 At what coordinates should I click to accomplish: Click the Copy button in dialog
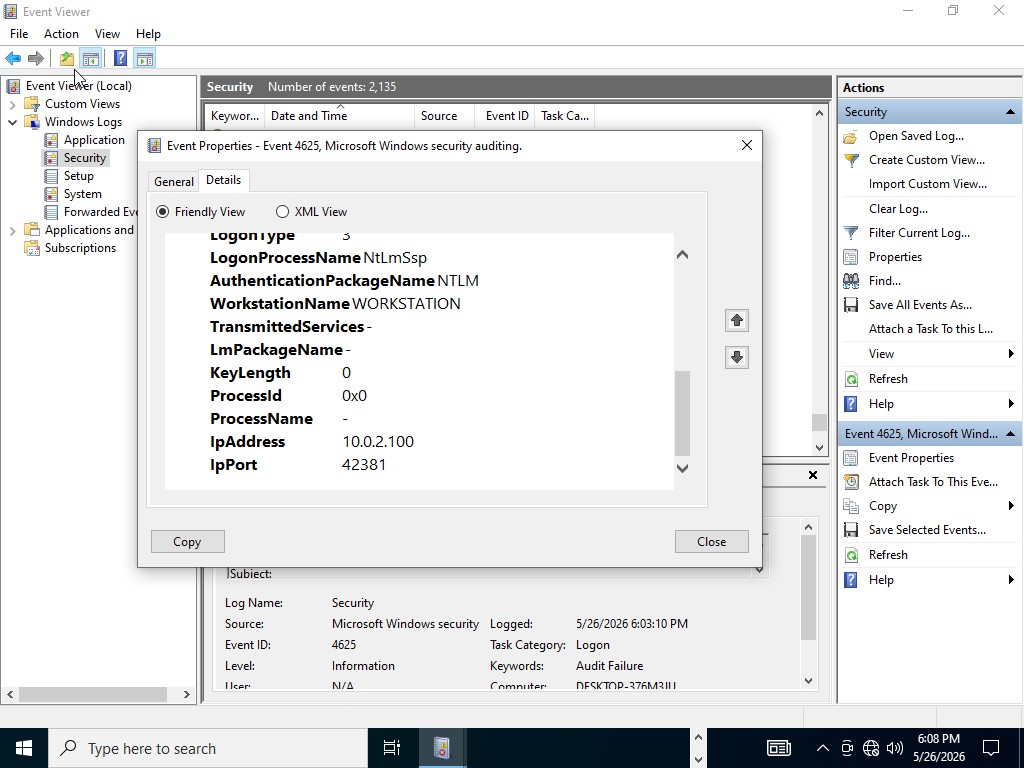[x=187, y=541]
